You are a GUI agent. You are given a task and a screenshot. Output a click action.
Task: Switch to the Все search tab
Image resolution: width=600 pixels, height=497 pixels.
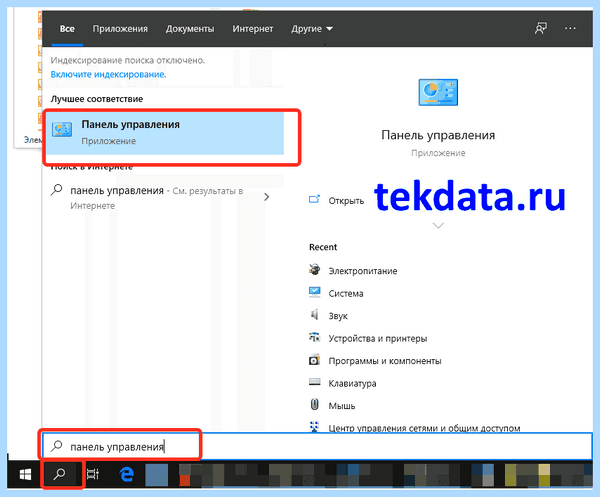(67, 29)
